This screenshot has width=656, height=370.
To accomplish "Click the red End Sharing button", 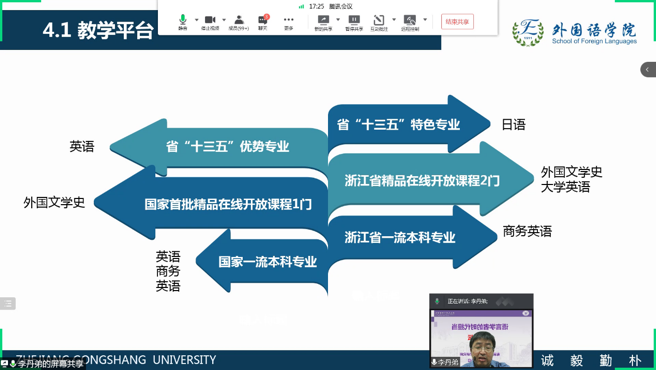I will (x=457, y=22).
